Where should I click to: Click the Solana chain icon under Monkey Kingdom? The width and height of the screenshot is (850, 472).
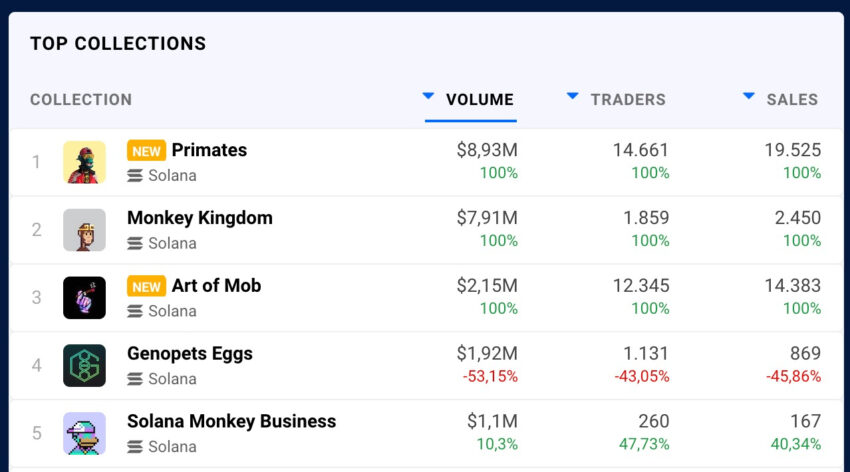(x=135, y=243)
